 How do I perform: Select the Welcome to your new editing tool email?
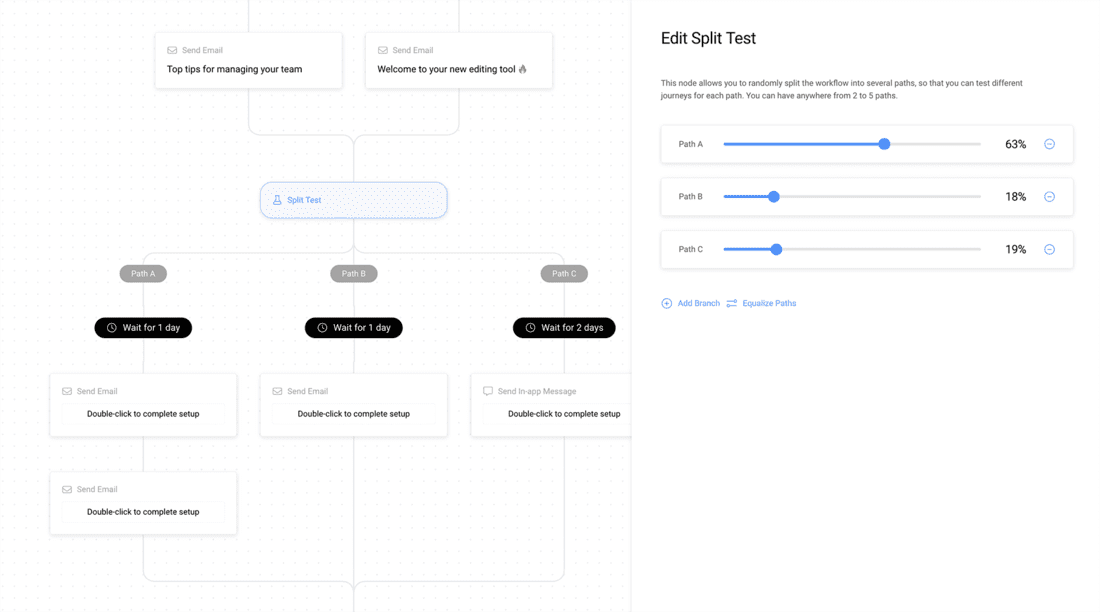click(458, 61)
